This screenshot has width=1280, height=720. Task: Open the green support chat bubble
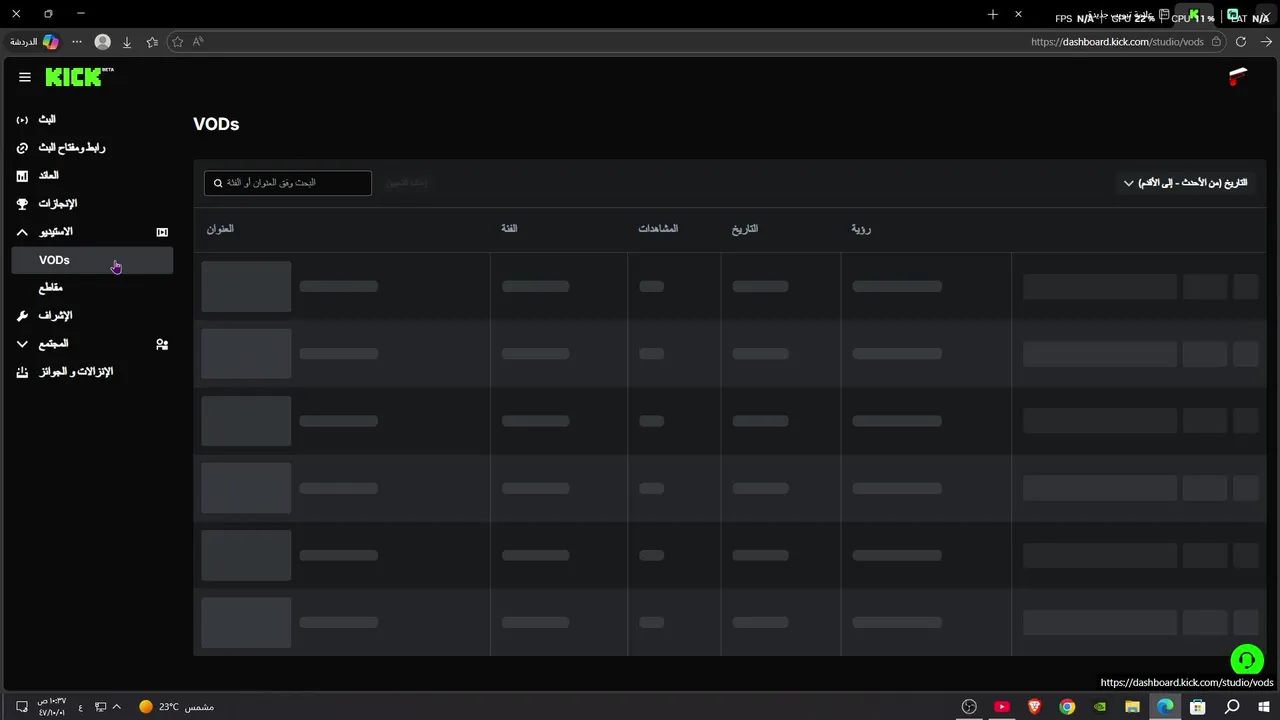coord(1246,660)
